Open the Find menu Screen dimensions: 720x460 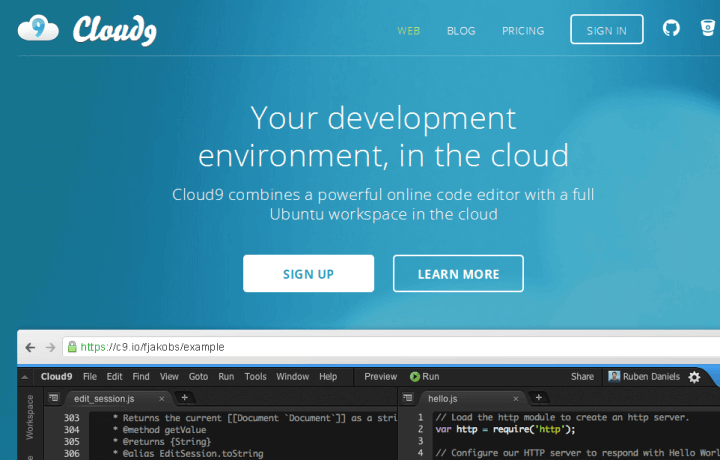141,376
